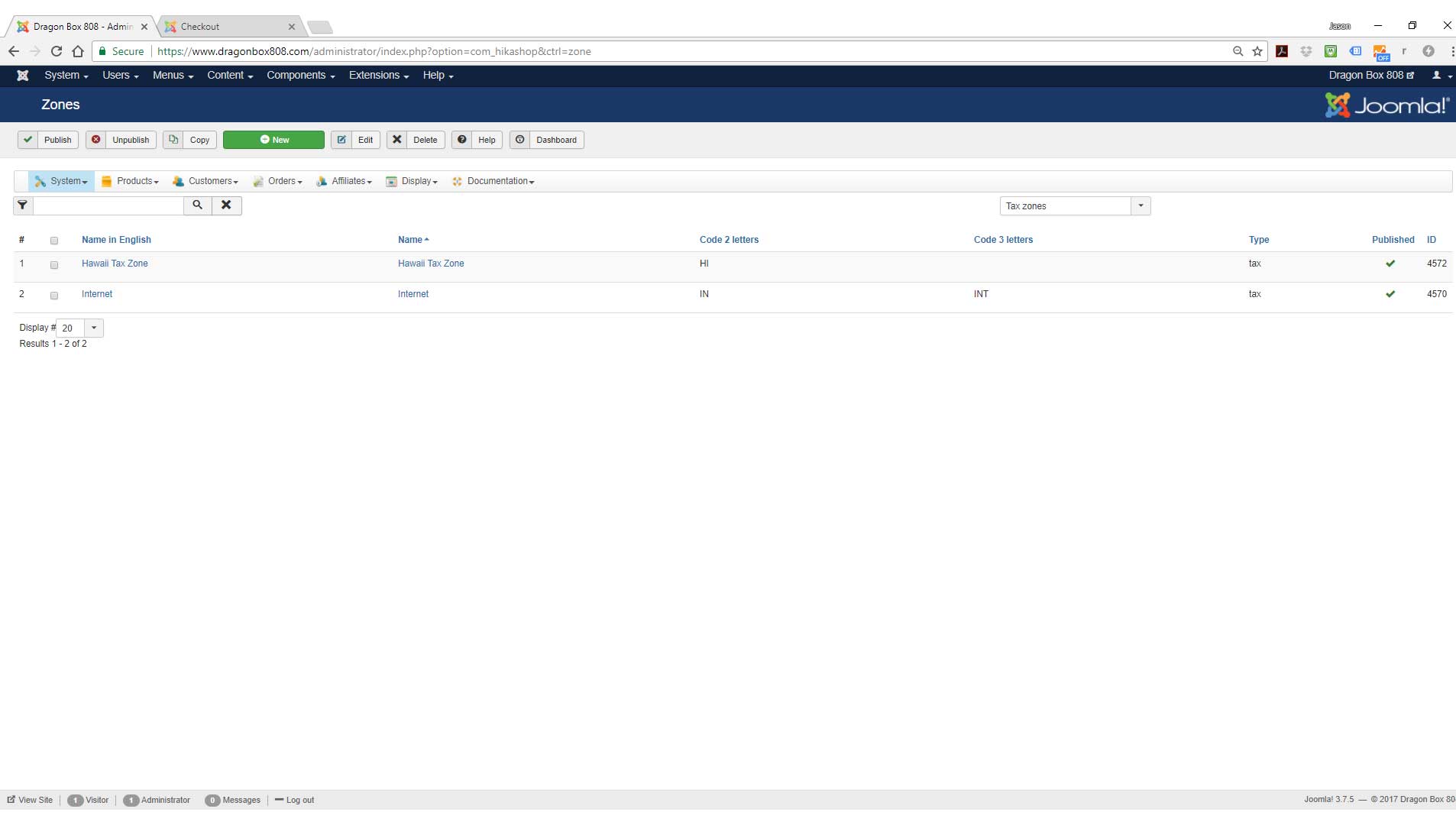Open Internet link in Name column
This screenshot has width=1456, height=825.
click(413, 294)
